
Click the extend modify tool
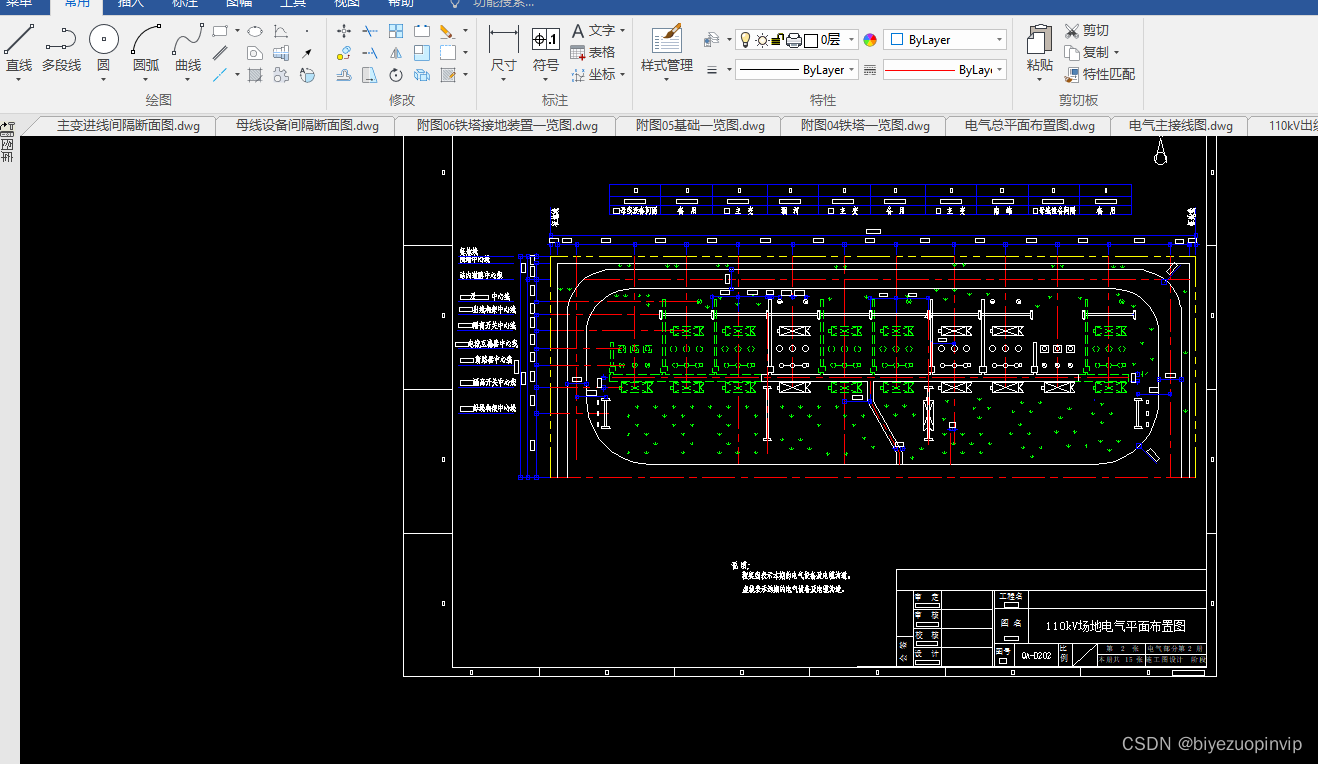(370, 53)
